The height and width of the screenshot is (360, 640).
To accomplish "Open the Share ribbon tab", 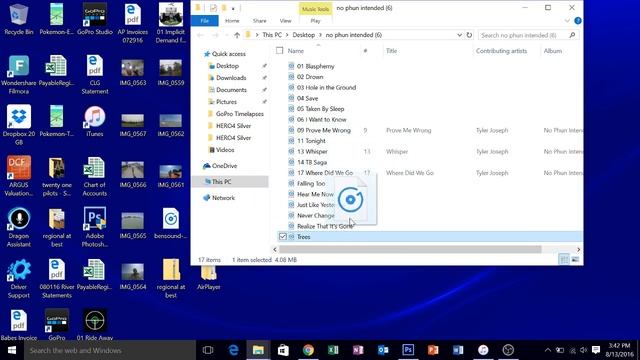I will (259, 21).
